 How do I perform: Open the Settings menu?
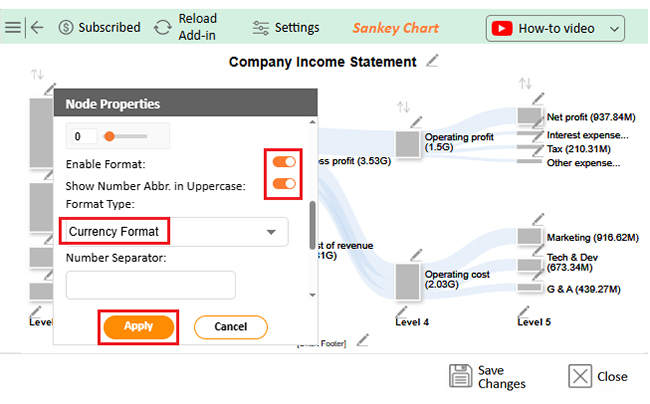coord(286,28)
